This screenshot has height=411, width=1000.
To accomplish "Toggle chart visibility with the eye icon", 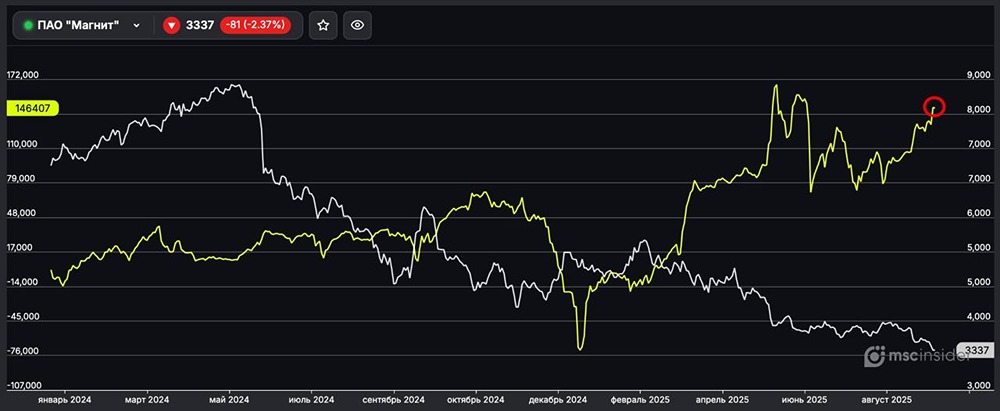I will pyautogui.click(x=358, y=26).
